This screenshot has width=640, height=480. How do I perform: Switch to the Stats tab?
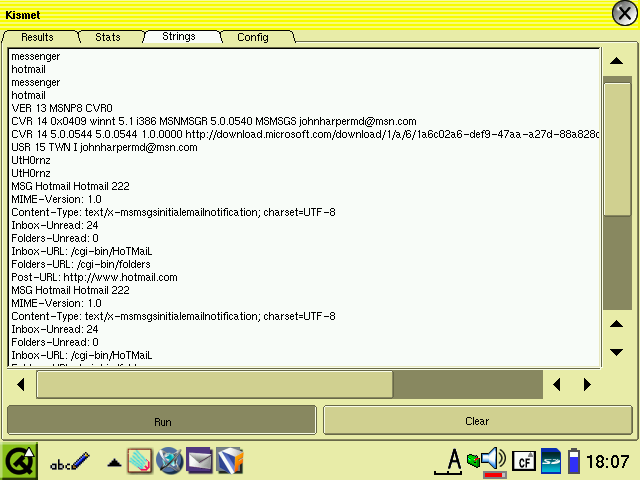pos(108,37)
